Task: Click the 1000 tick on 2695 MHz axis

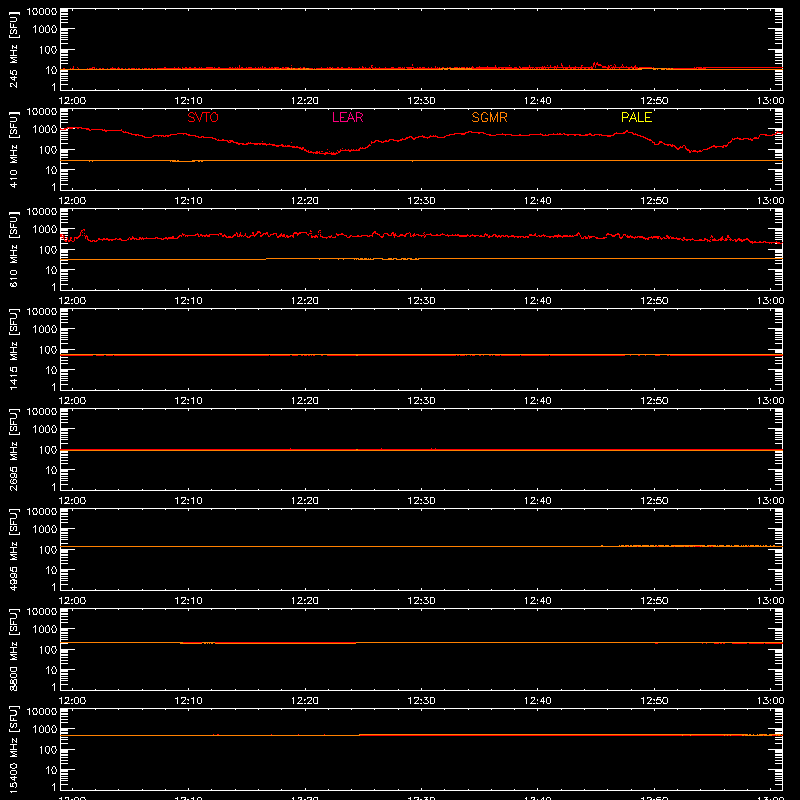Action: [45, 430]
